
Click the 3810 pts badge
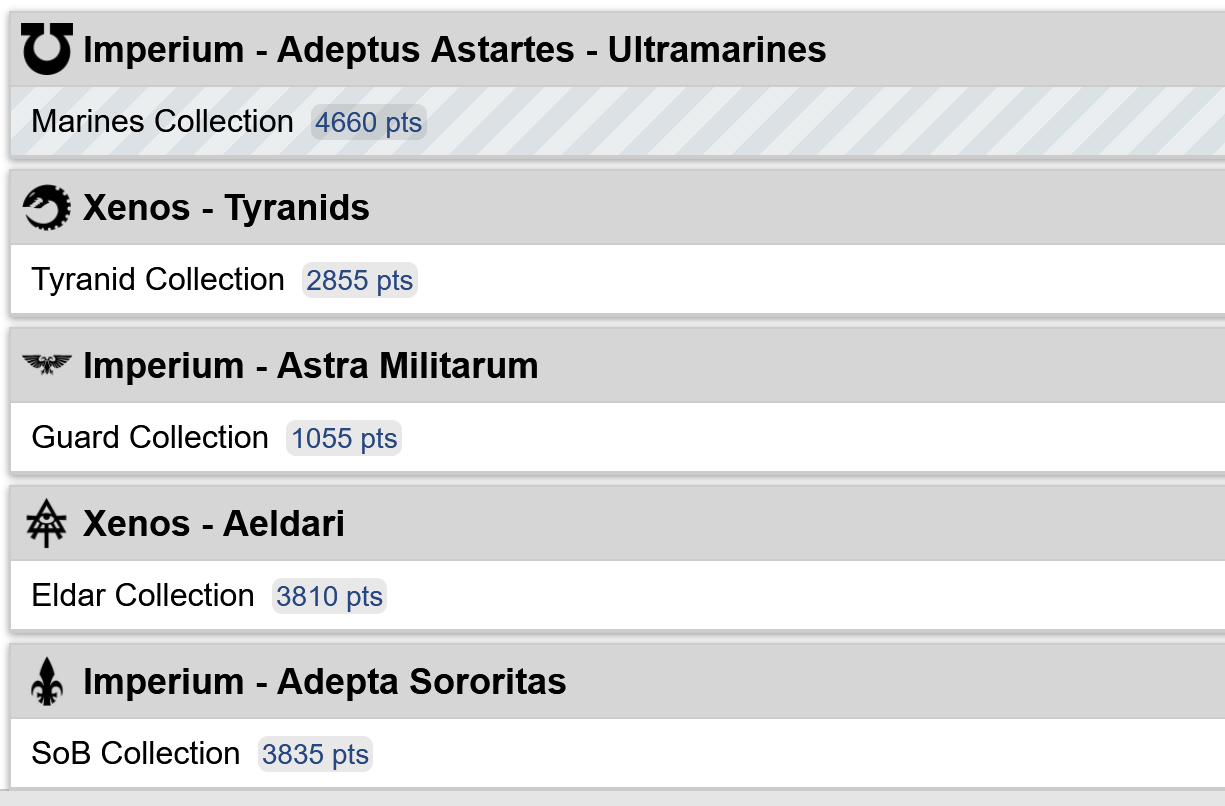(330, 597)
